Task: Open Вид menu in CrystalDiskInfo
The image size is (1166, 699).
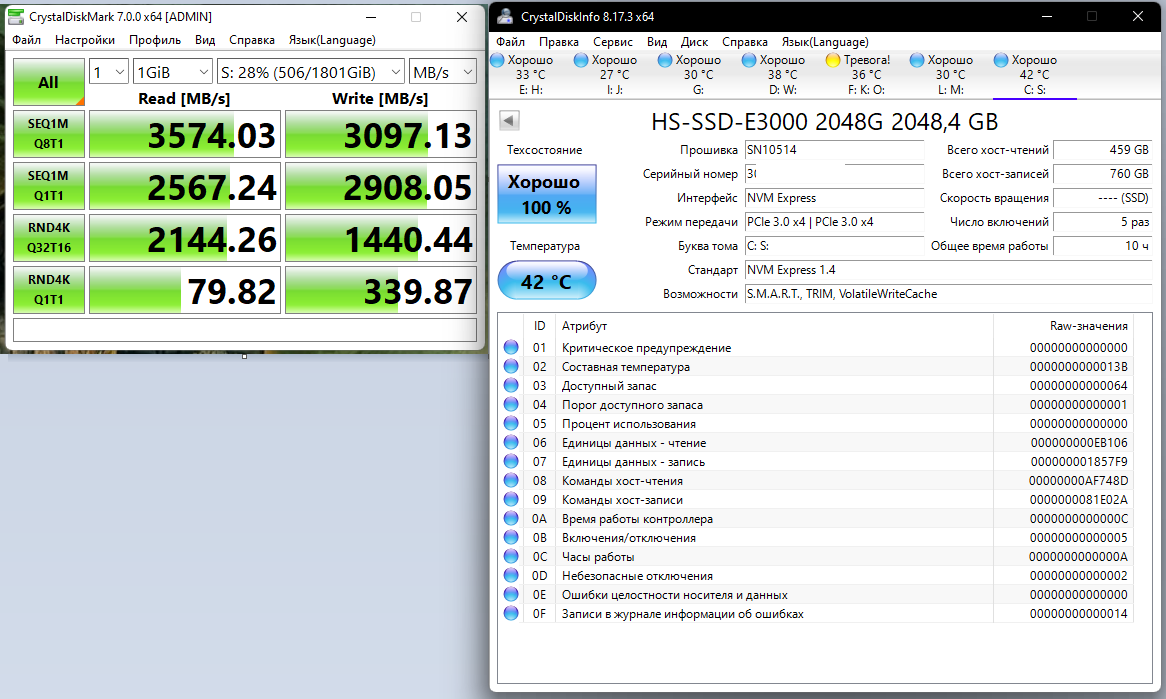Action: (657, 42)
